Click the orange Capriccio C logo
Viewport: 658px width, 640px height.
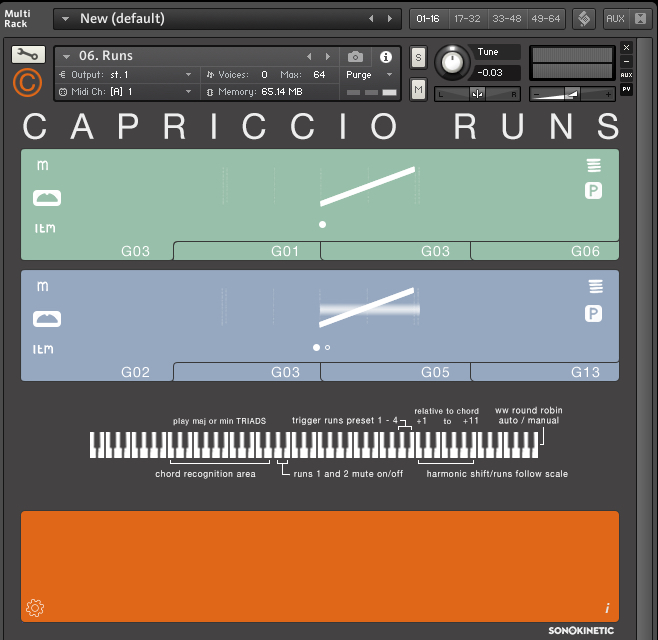tap(27, 83)
